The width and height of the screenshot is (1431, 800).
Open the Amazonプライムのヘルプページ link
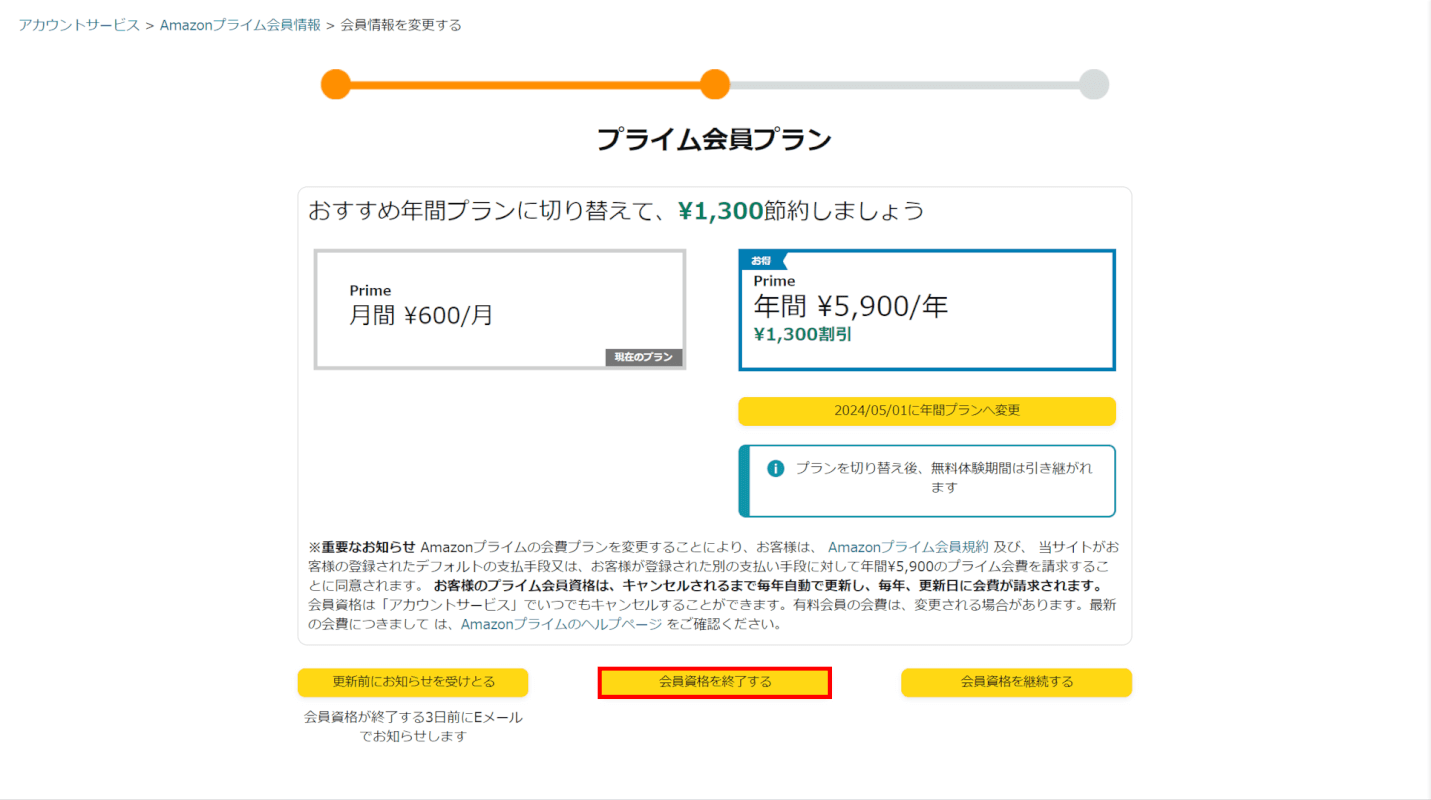[x=561, y=624]
